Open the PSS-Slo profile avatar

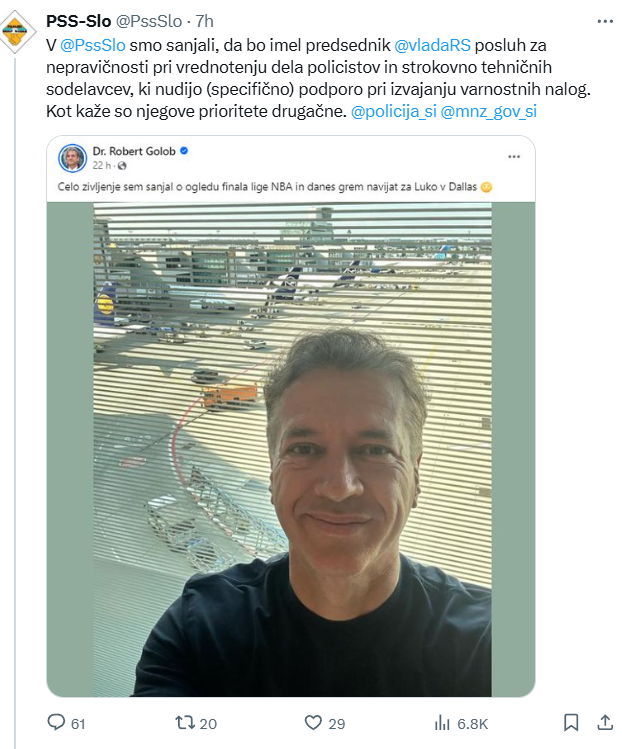coord(17,31)
